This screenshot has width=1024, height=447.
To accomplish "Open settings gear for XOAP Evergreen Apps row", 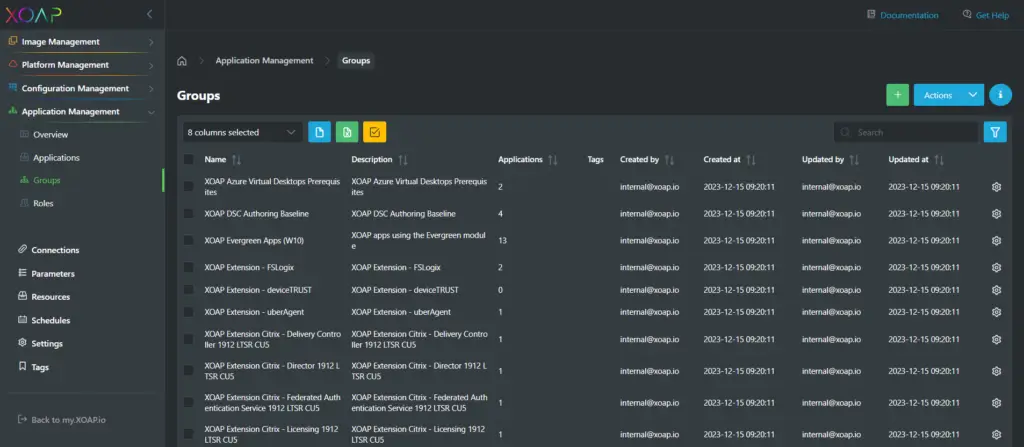I will [x=996, y=240].
